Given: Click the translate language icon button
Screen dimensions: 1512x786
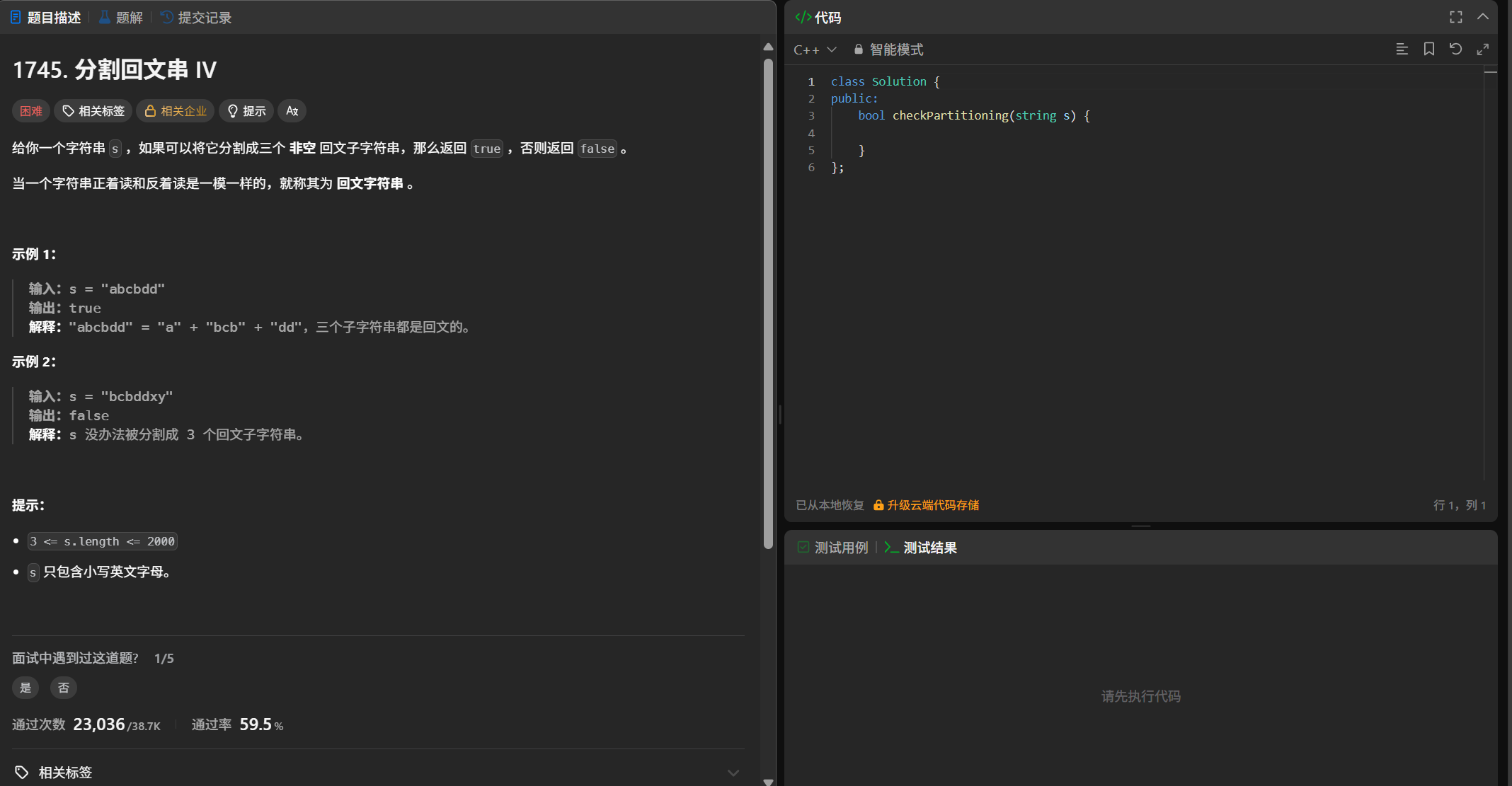Looking at the screenshot, I should (x=292, y=111).
